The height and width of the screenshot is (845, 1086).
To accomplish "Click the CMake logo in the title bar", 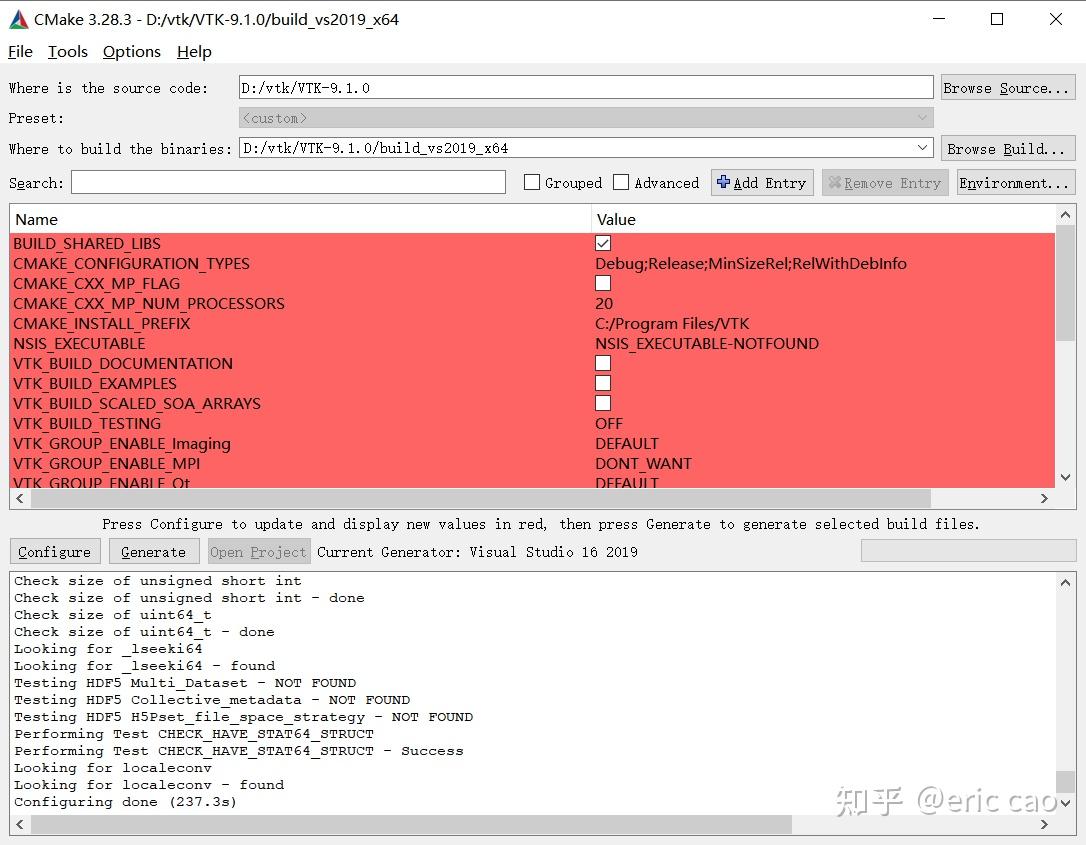I will pyautogui.click(x=17, y=18).
